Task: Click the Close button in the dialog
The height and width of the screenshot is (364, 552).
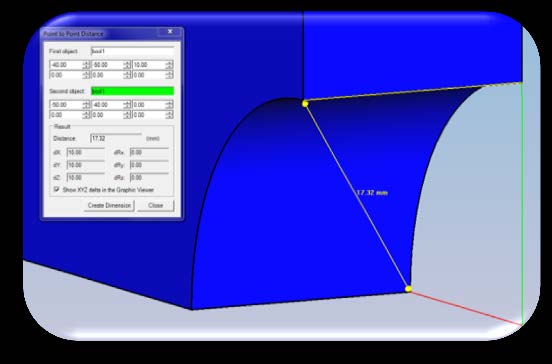Action: pos(156,205)
